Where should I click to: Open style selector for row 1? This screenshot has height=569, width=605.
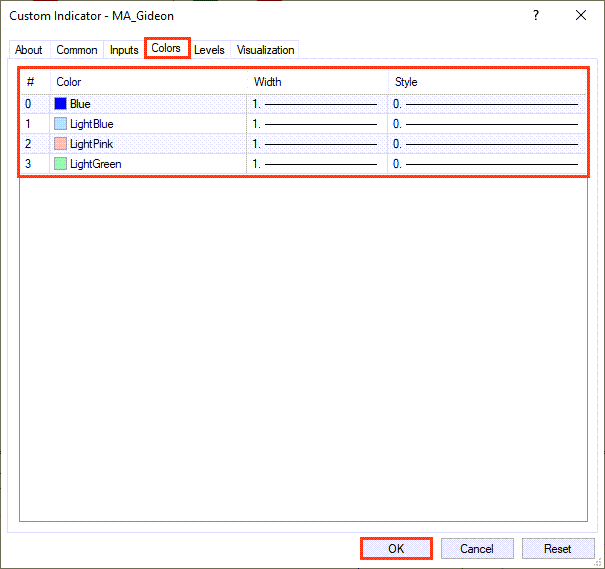click(x=487, y=124)
